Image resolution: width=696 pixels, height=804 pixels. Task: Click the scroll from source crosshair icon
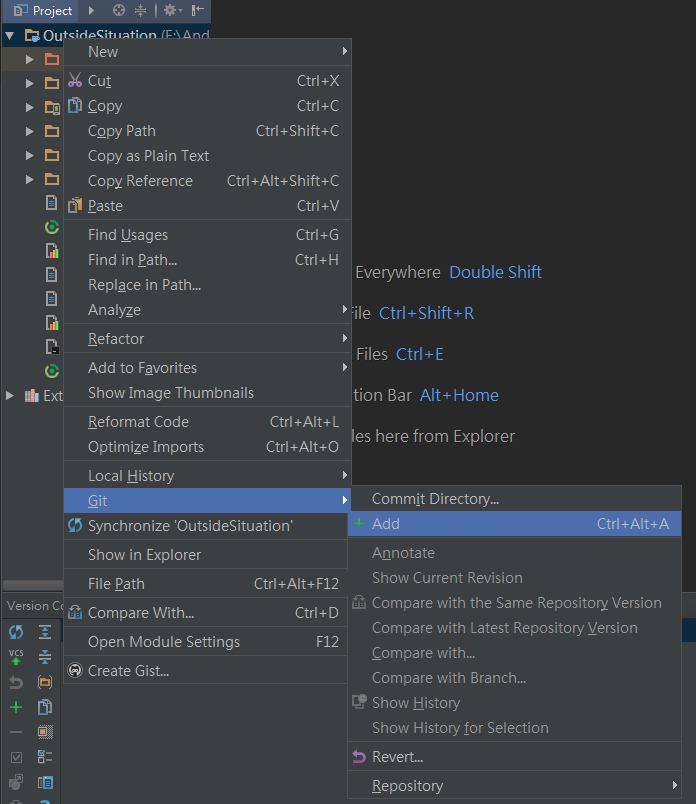119,10
